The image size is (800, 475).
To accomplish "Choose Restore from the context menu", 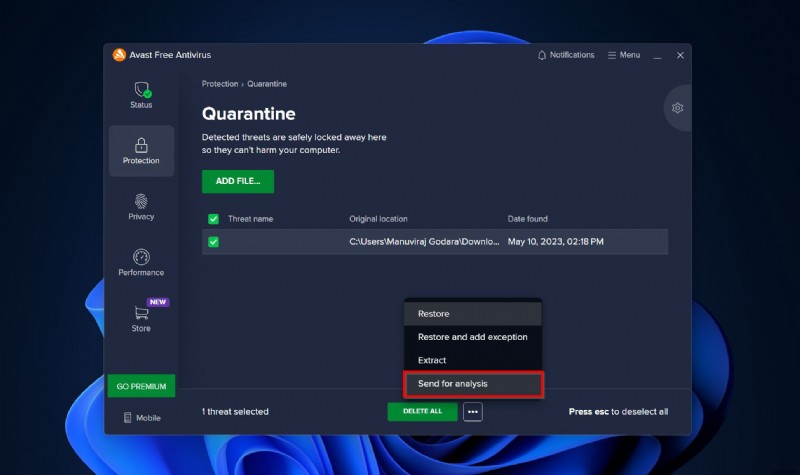I will tap(473, 314).
